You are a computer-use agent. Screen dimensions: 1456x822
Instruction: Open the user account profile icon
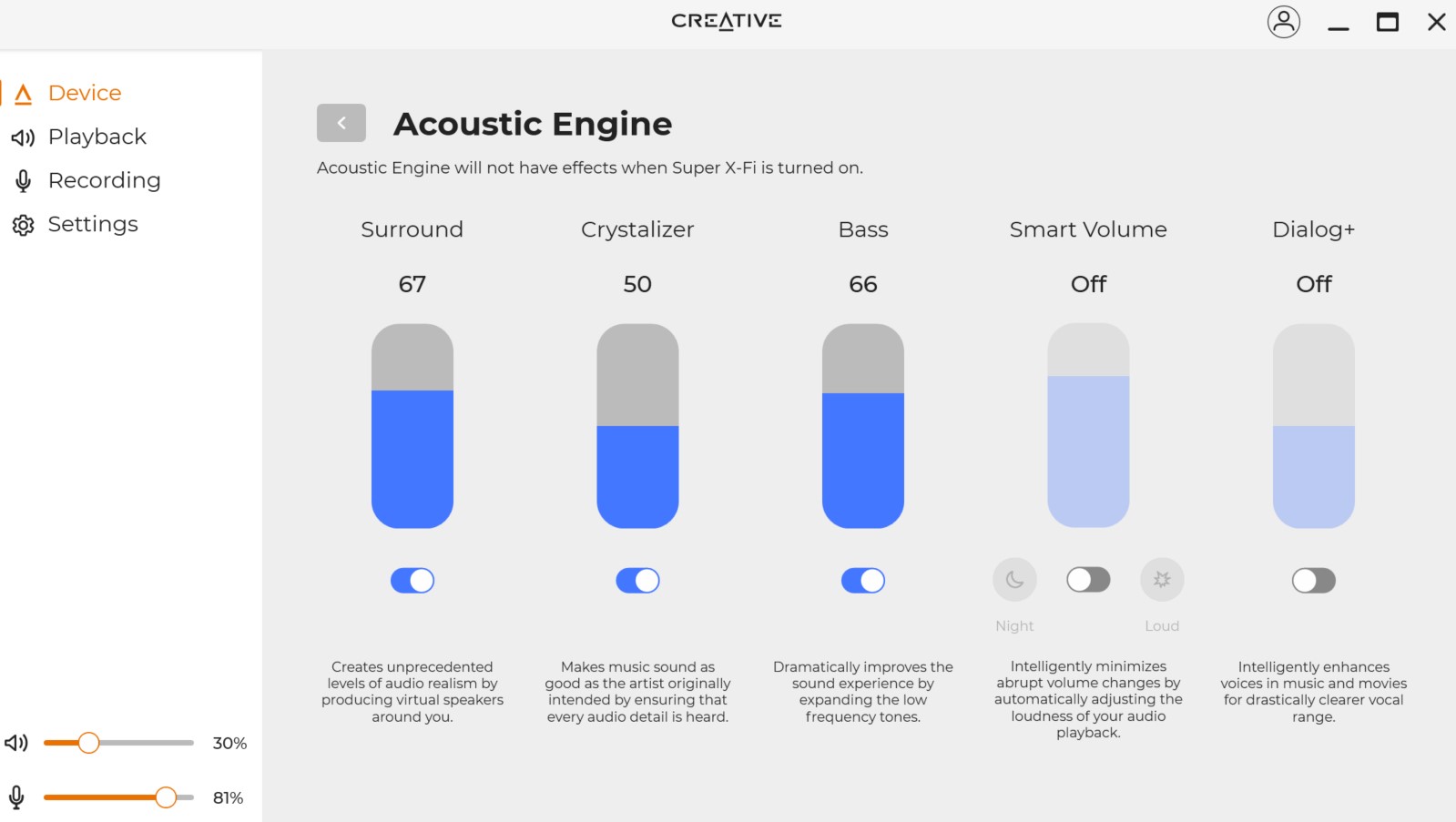click(x=1283, y=22)
